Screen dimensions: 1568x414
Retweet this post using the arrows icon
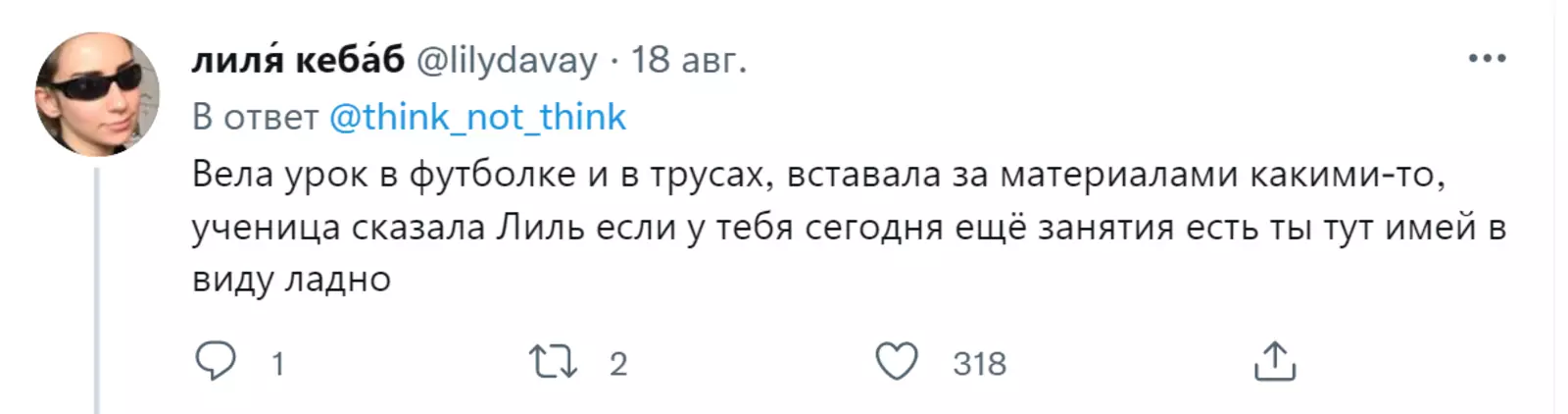tap(553, 362)
